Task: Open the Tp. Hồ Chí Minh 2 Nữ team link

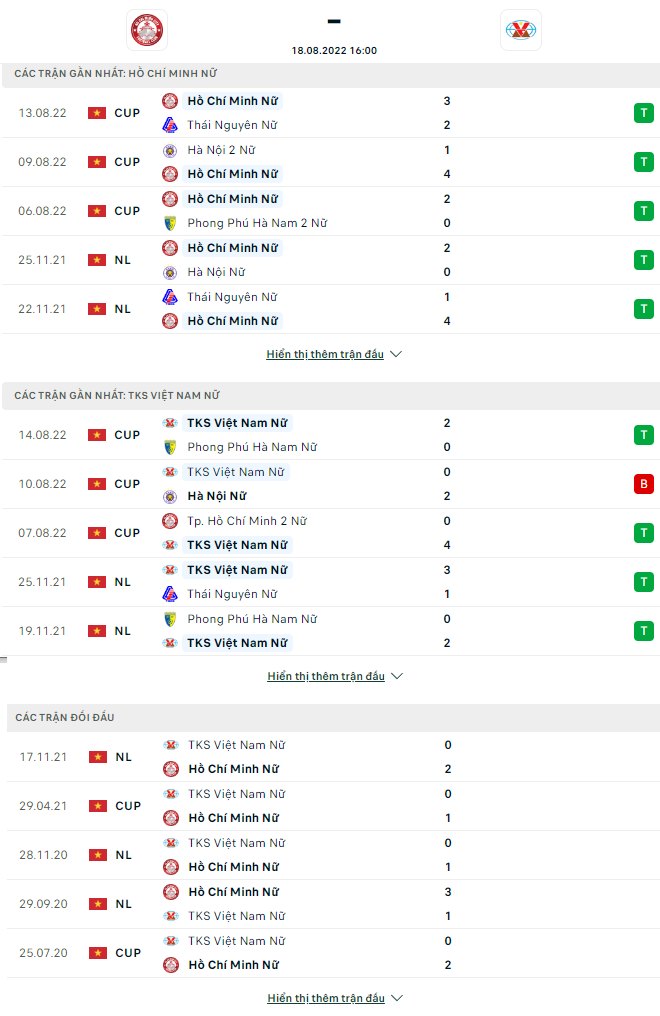Action: point(247,521)
